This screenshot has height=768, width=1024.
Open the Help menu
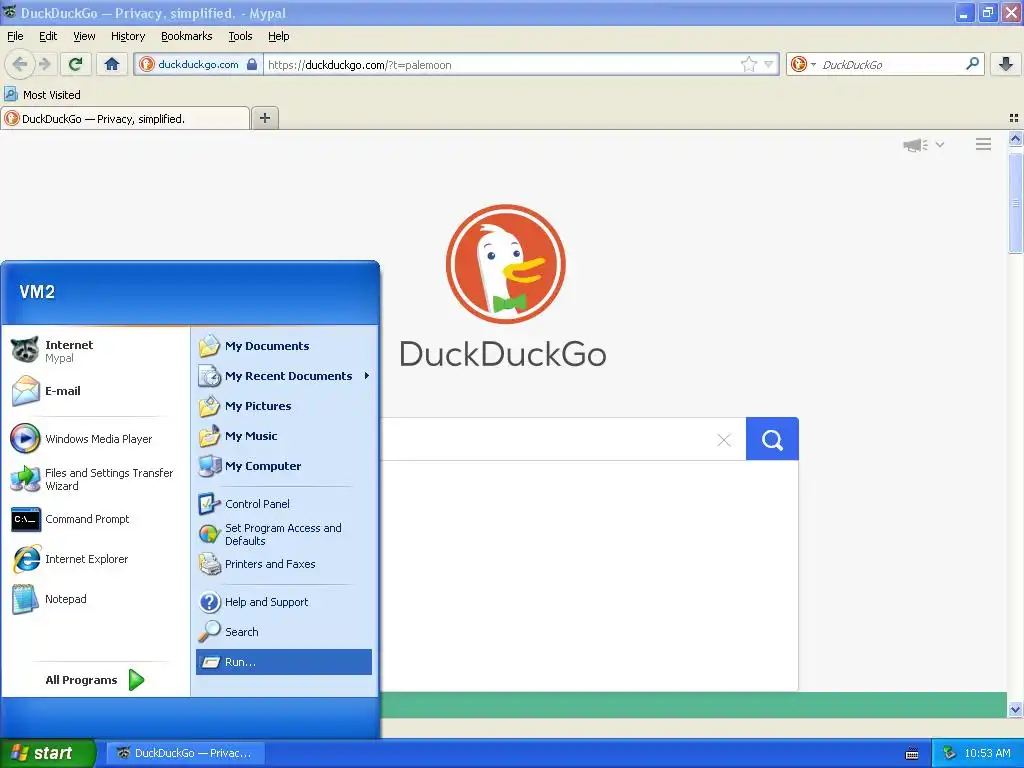tap(278, 36)
